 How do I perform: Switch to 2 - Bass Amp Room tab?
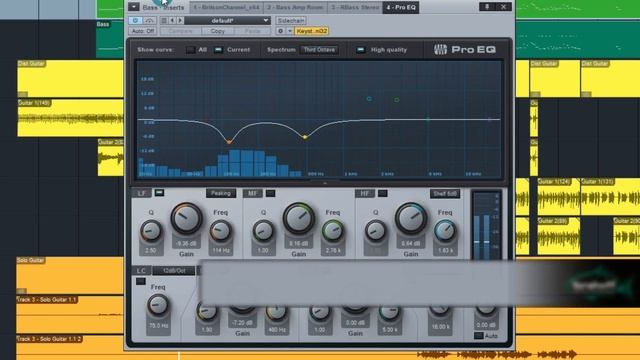[295, 7]
